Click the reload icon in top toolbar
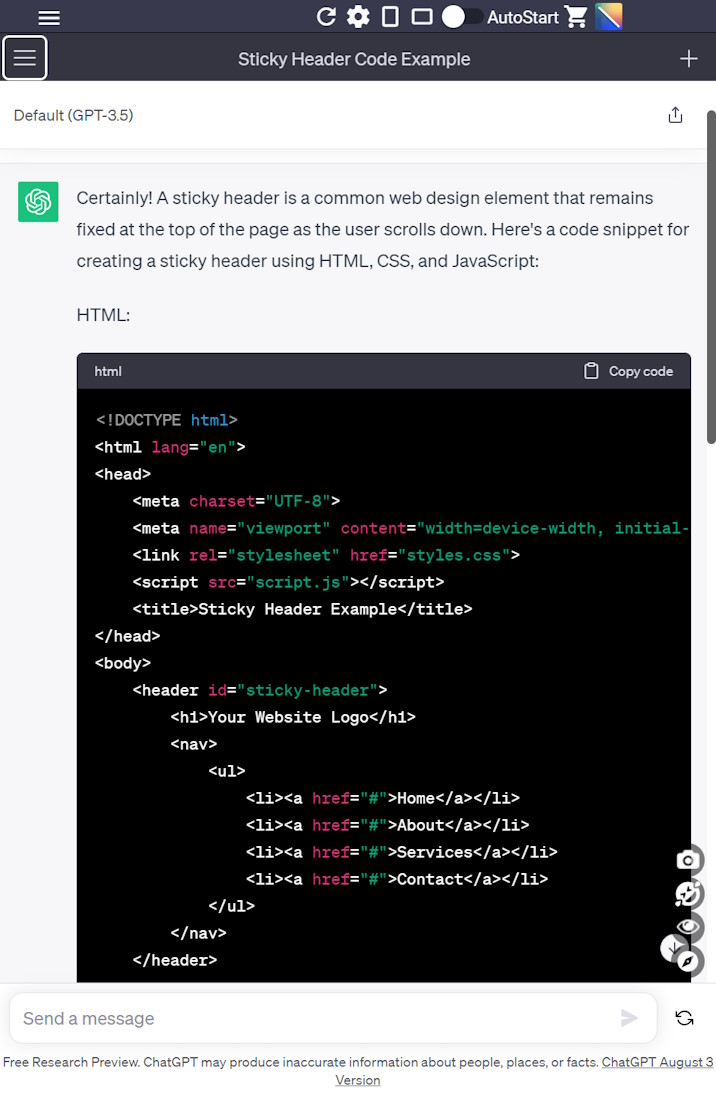This screenshot has width=716, height=1114. point(326,16)
